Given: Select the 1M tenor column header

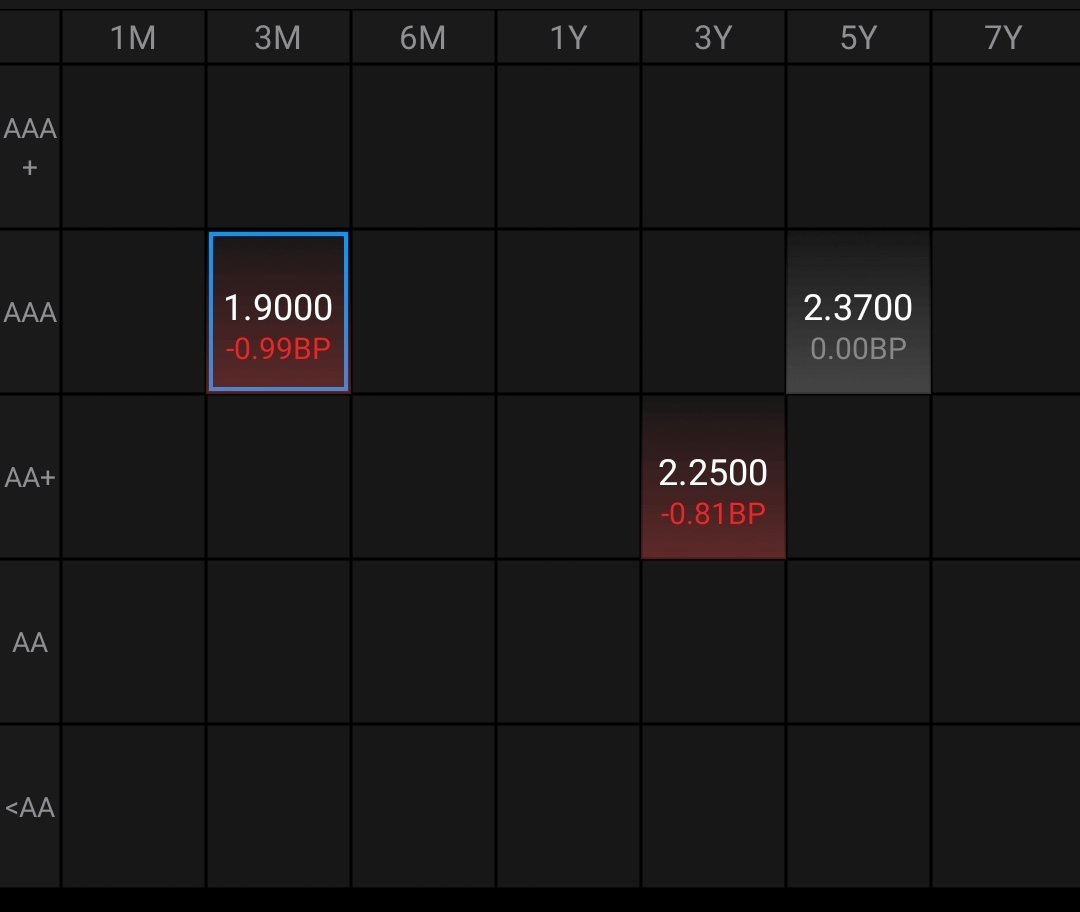Looking at the screenshot, I should click(133, 38).
